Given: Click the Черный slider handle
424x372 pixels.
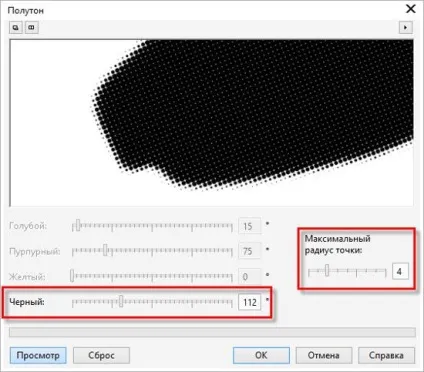Looking at the screenshot, I should (x=121, y=301).
